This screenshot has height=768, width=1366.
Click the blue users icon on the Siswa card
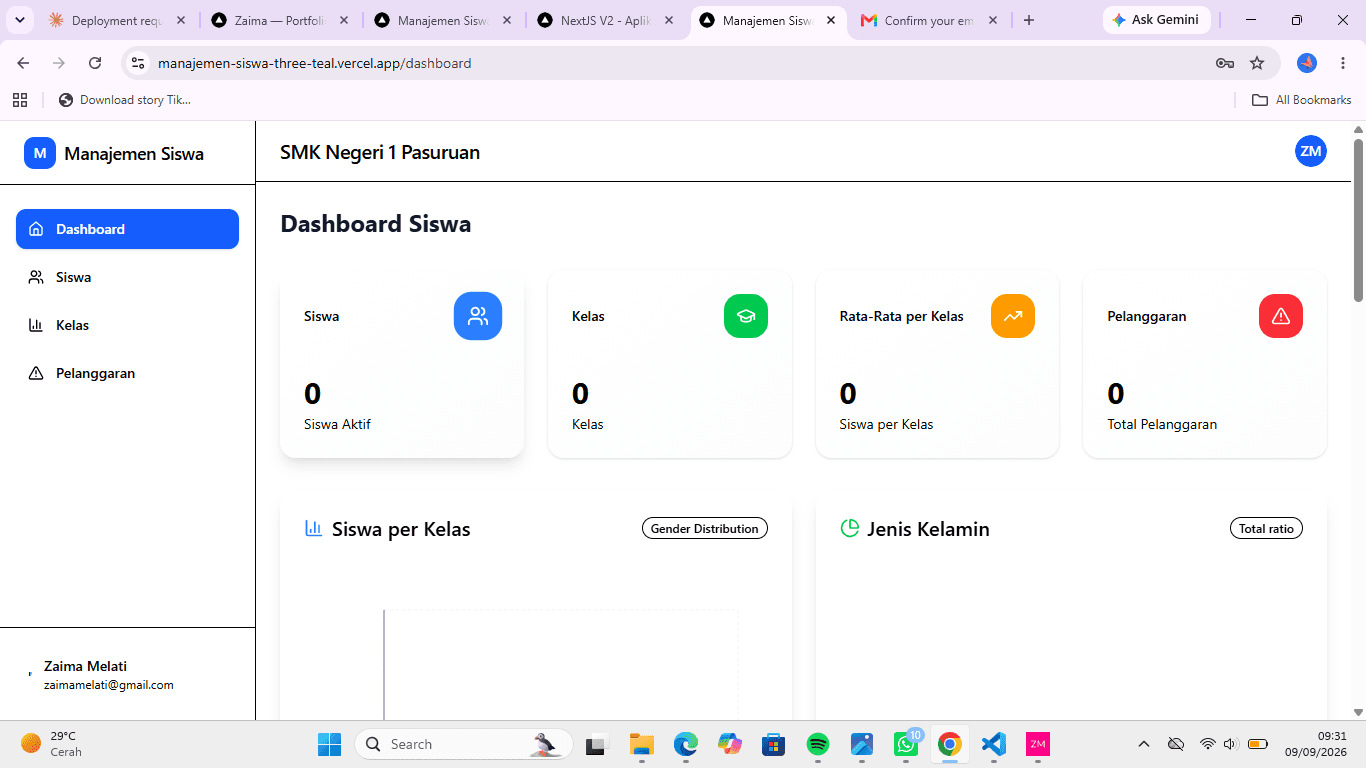(478, 316)
